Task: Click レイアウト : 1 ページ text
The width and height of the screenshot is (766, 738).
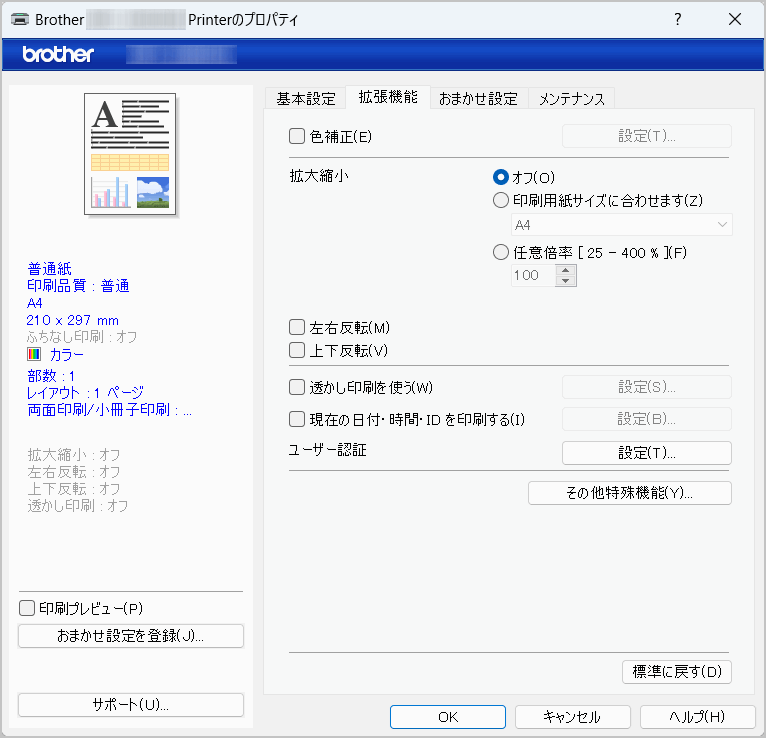Action: tap(85, 392)
